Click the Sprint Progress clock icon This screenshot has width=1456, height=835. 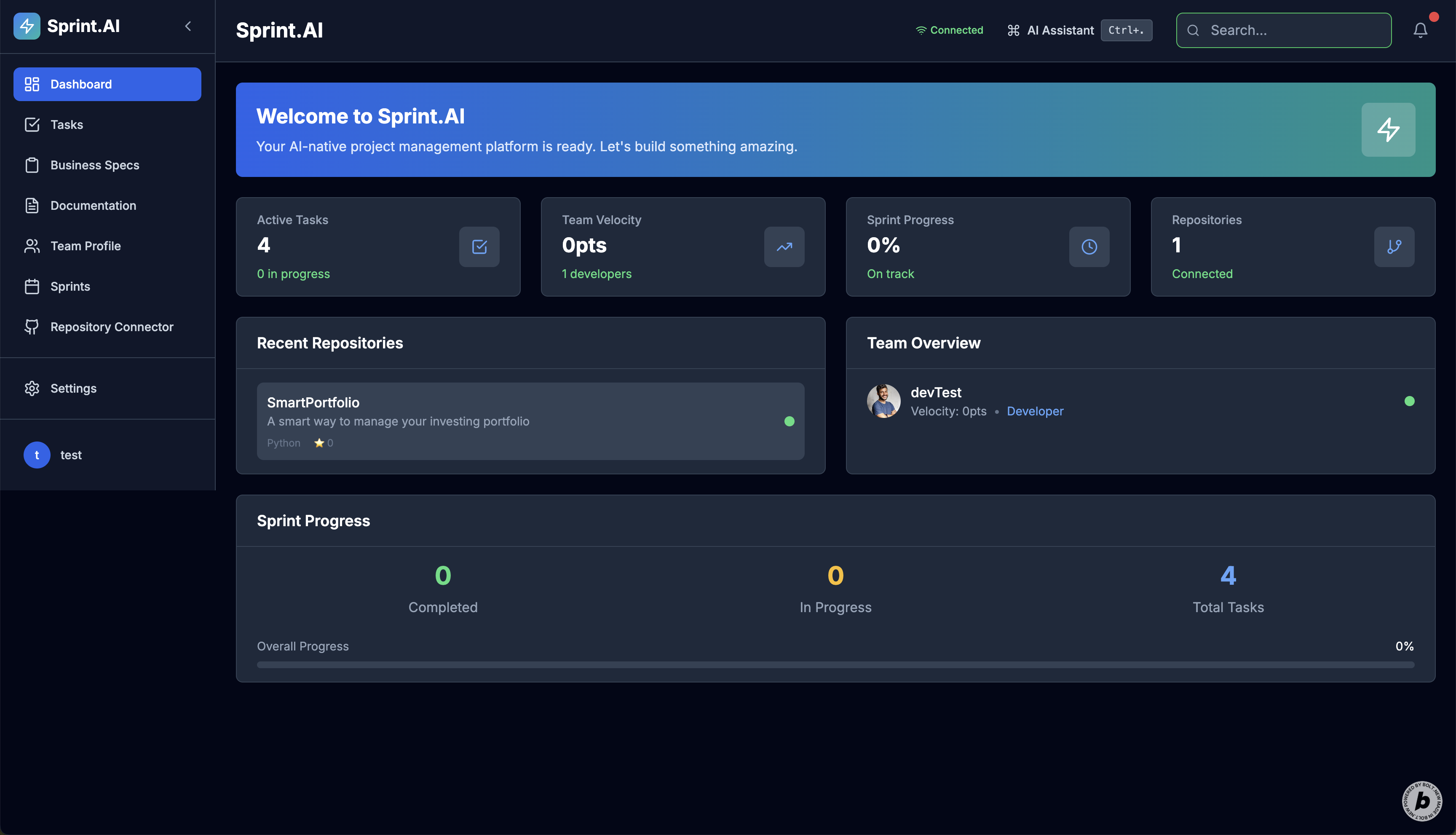point(1089,246)
